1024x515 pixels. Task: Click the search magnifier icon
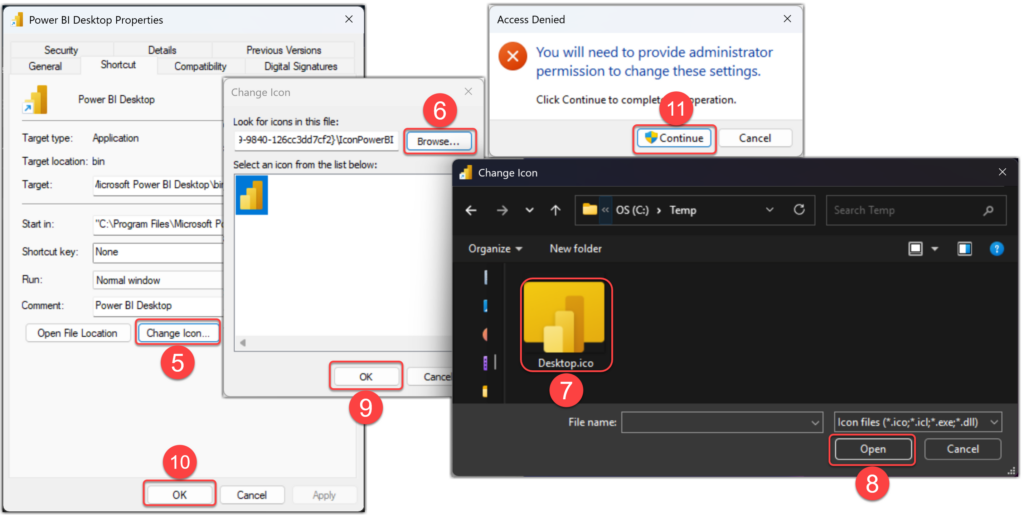(988, 210)
